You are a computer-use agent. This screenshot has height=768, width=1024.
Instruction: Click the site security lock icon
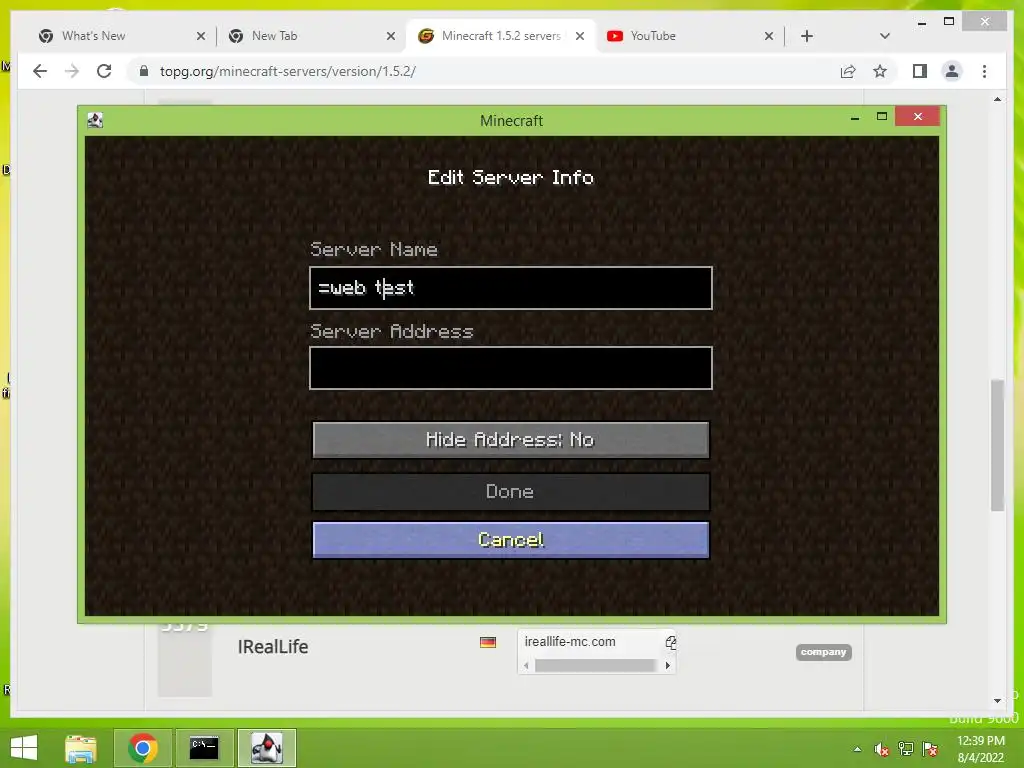[x=144, y=71]
